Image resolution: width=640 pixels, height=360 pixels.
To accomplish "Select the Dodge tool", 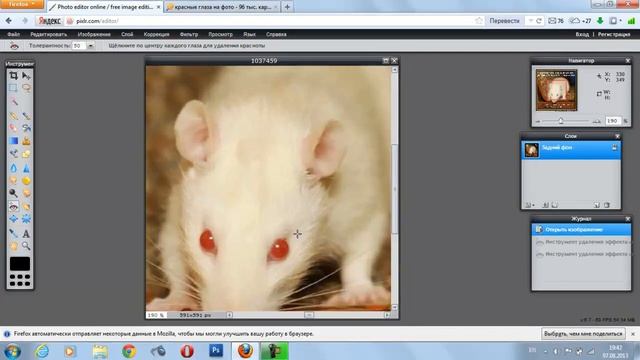I will pyautogui.click(x=13, y=193).
